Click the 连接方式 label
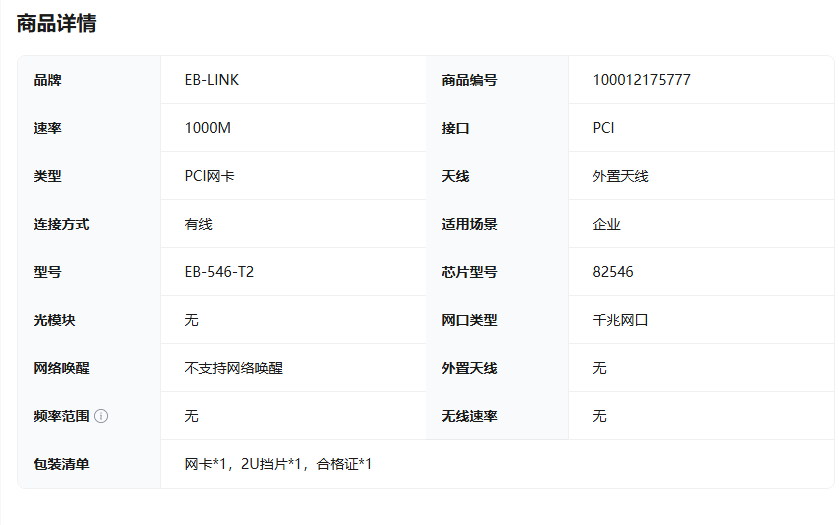 [x=61, y=224]
